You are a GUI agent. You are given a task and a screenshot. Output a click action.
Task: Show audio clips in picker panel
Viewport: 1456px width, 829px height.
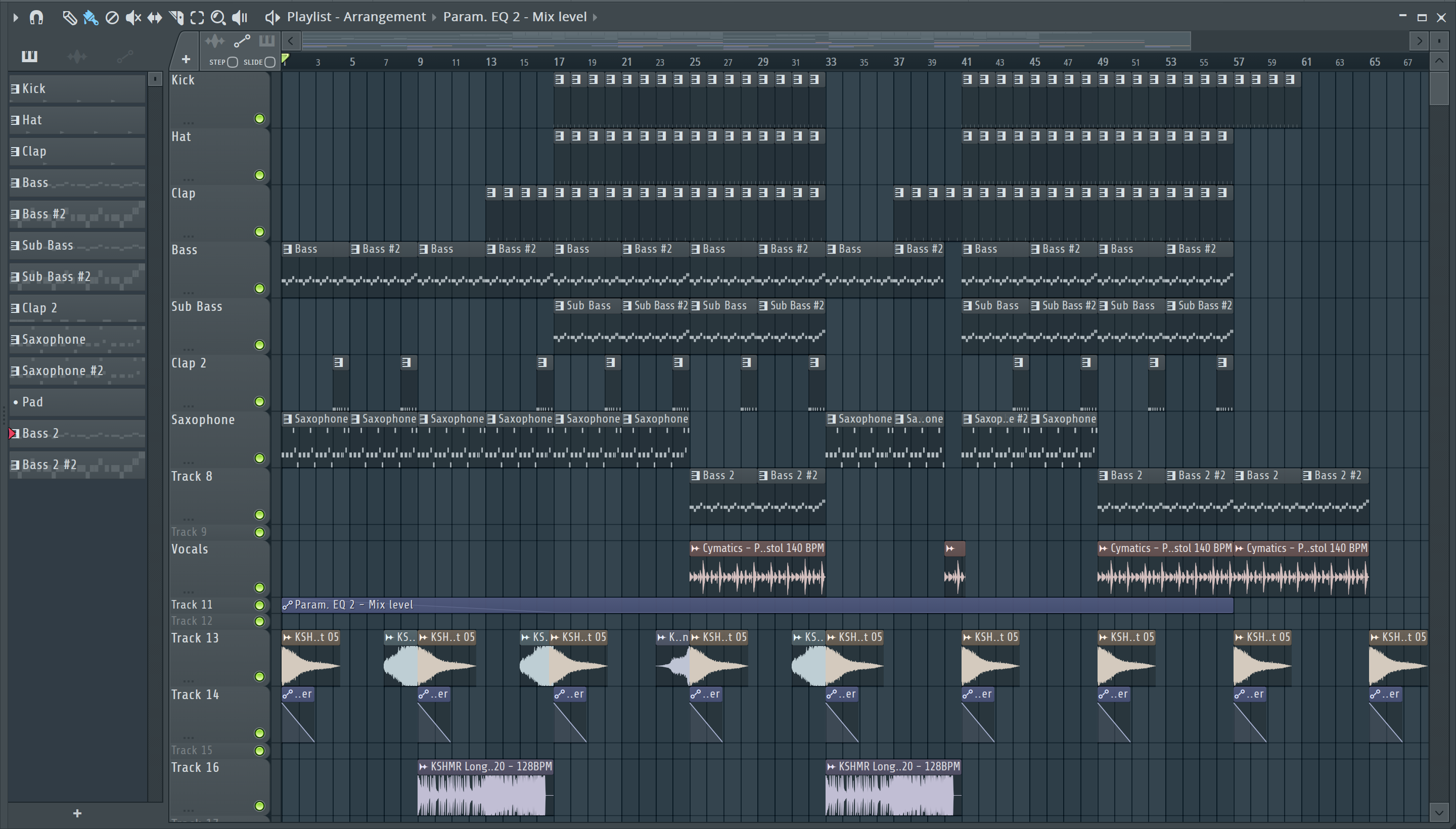click(77, 56)
